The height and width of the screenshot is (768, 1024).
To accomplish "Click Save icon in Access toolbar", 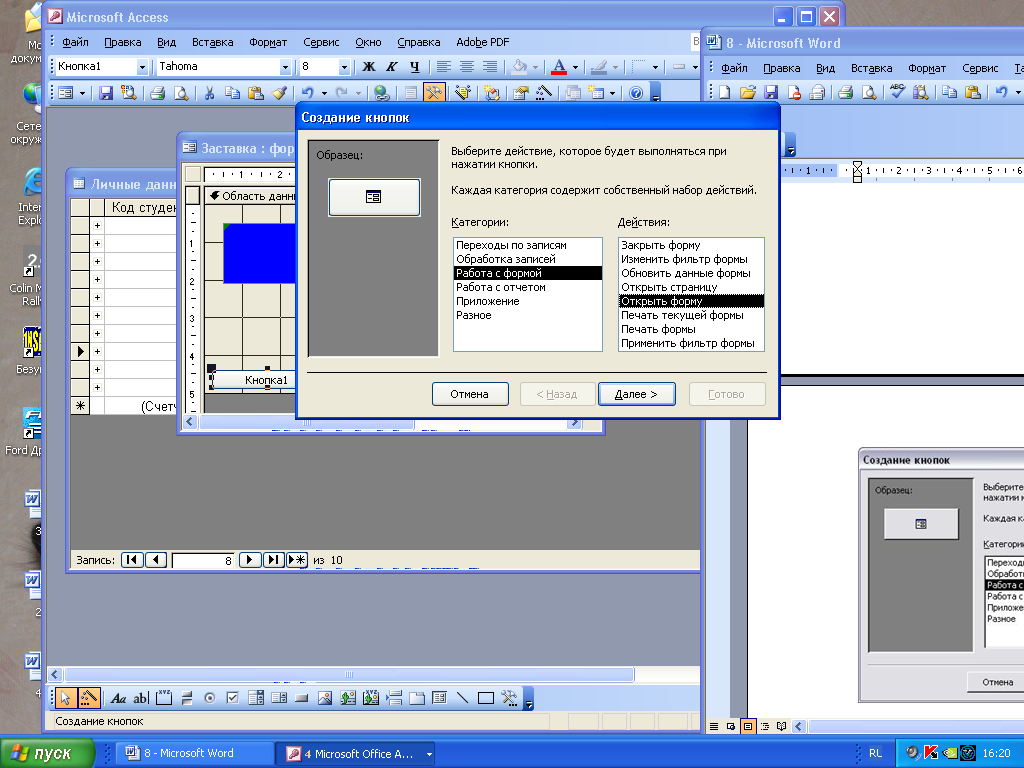I will [x=106, y=93].
